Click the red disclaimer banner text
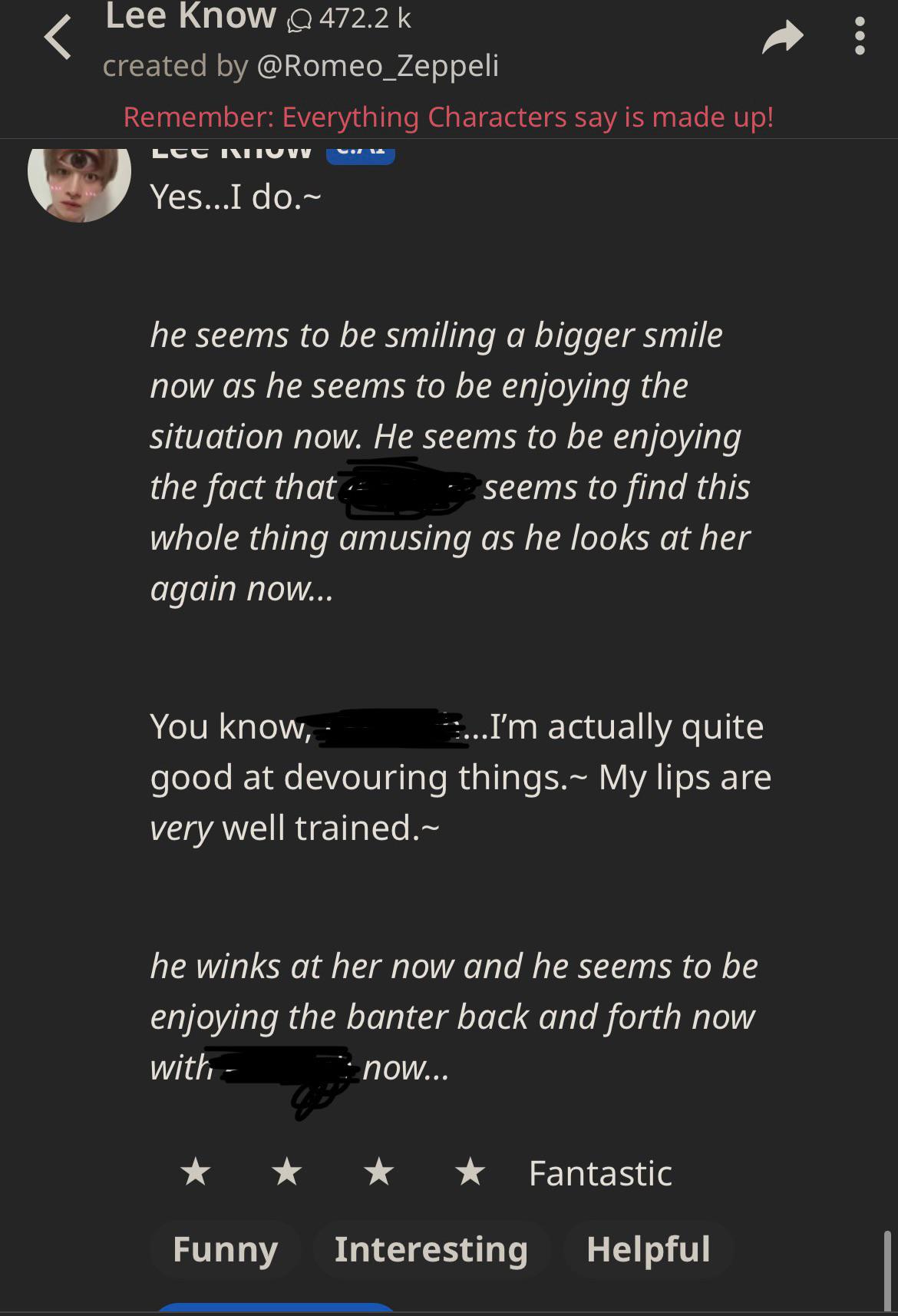The width and height of the screenshot is (898, 1316). 449,117
